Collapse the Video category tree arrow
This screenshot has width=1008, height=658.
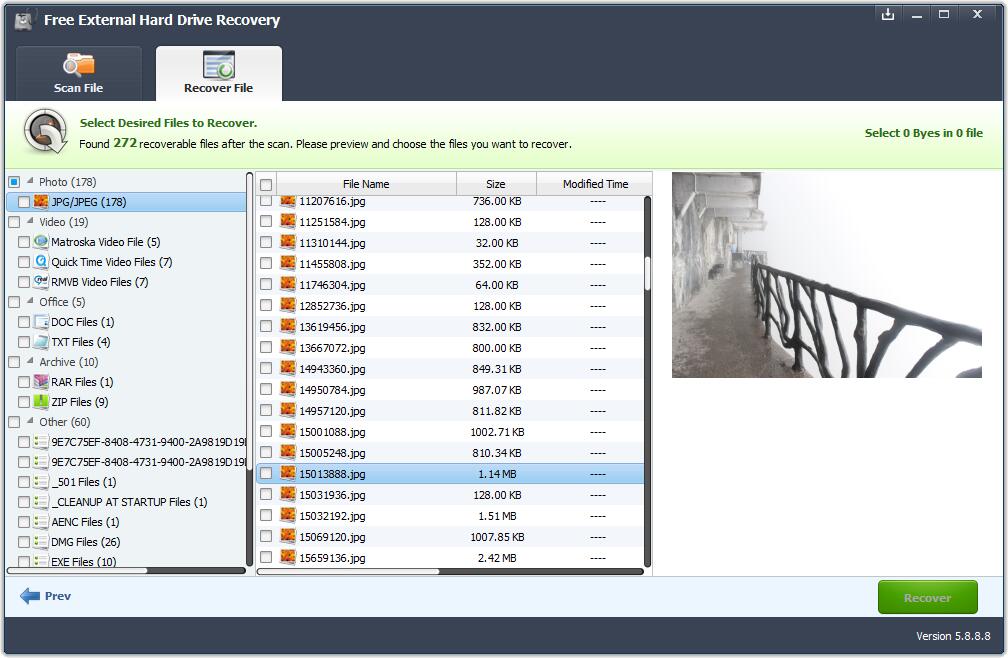pos(30,221)
